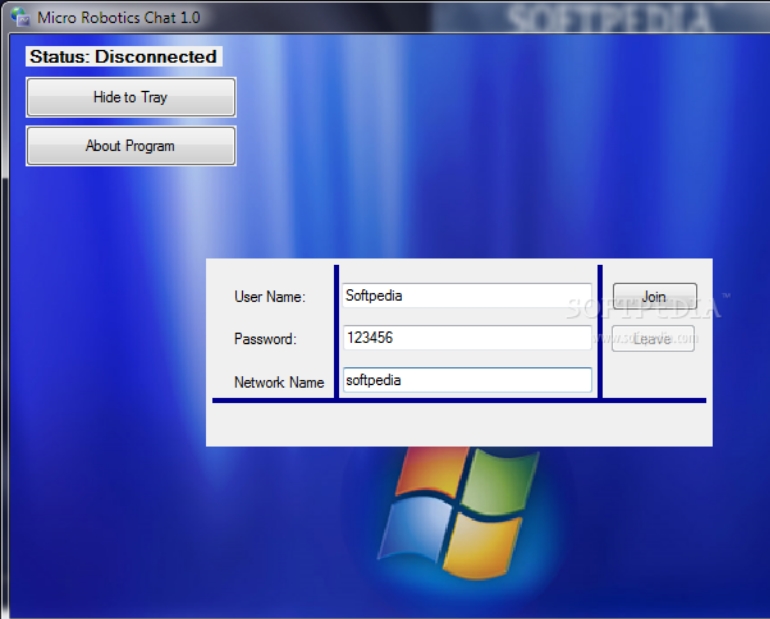Screen dimensions: 770x619
Task: Click the Status: Disconnected label
Action: pyautogui.click(x=123, y=57)
